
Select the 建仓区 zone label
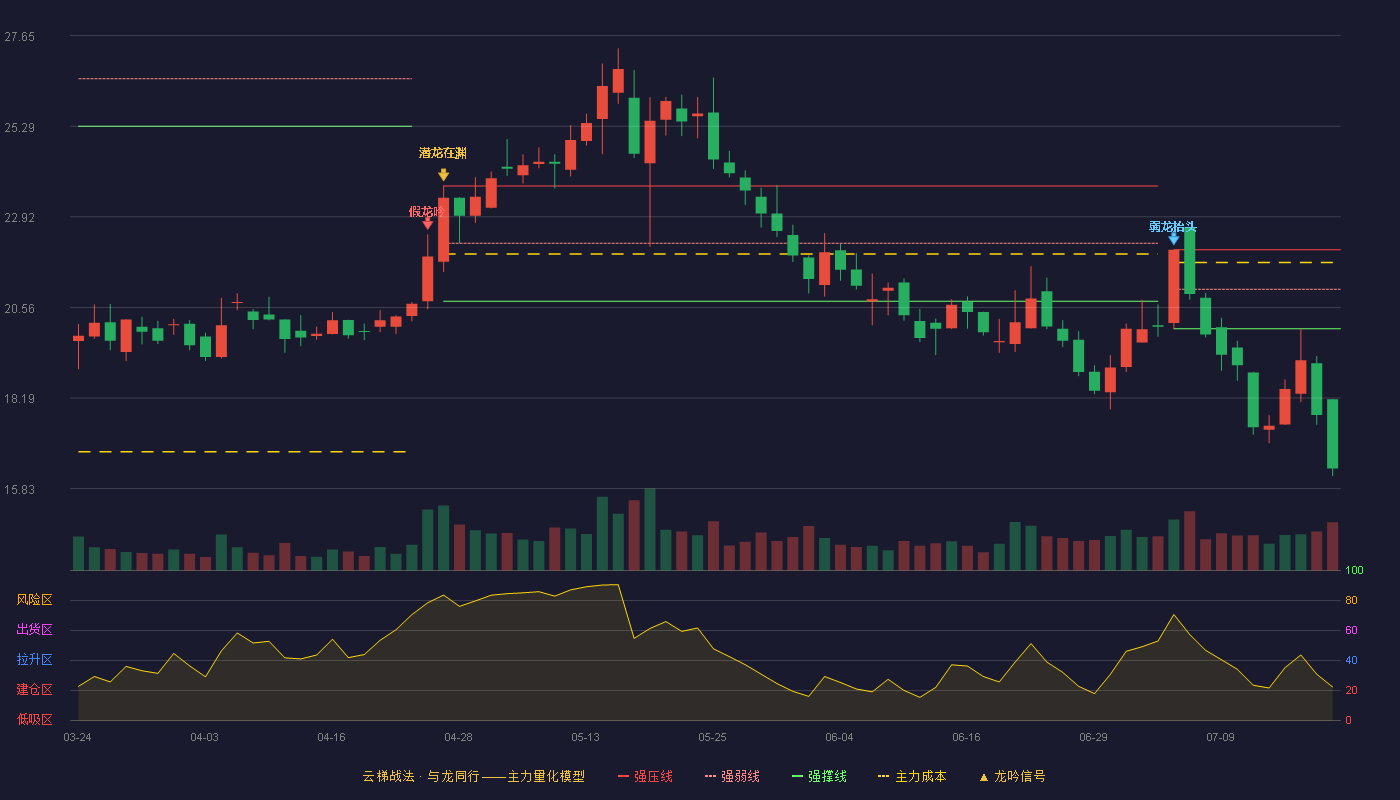pyautogui.click(x=35, y=690)
